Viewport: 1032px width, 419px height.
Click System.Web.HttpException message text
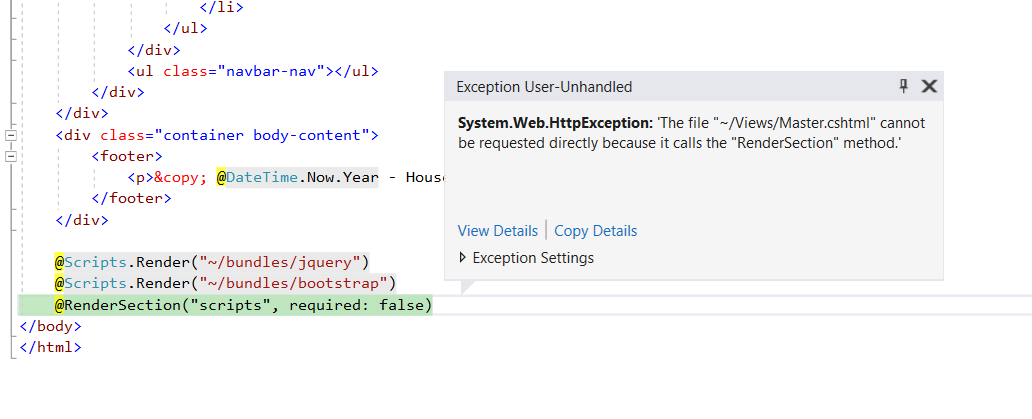tap(692, 133)
